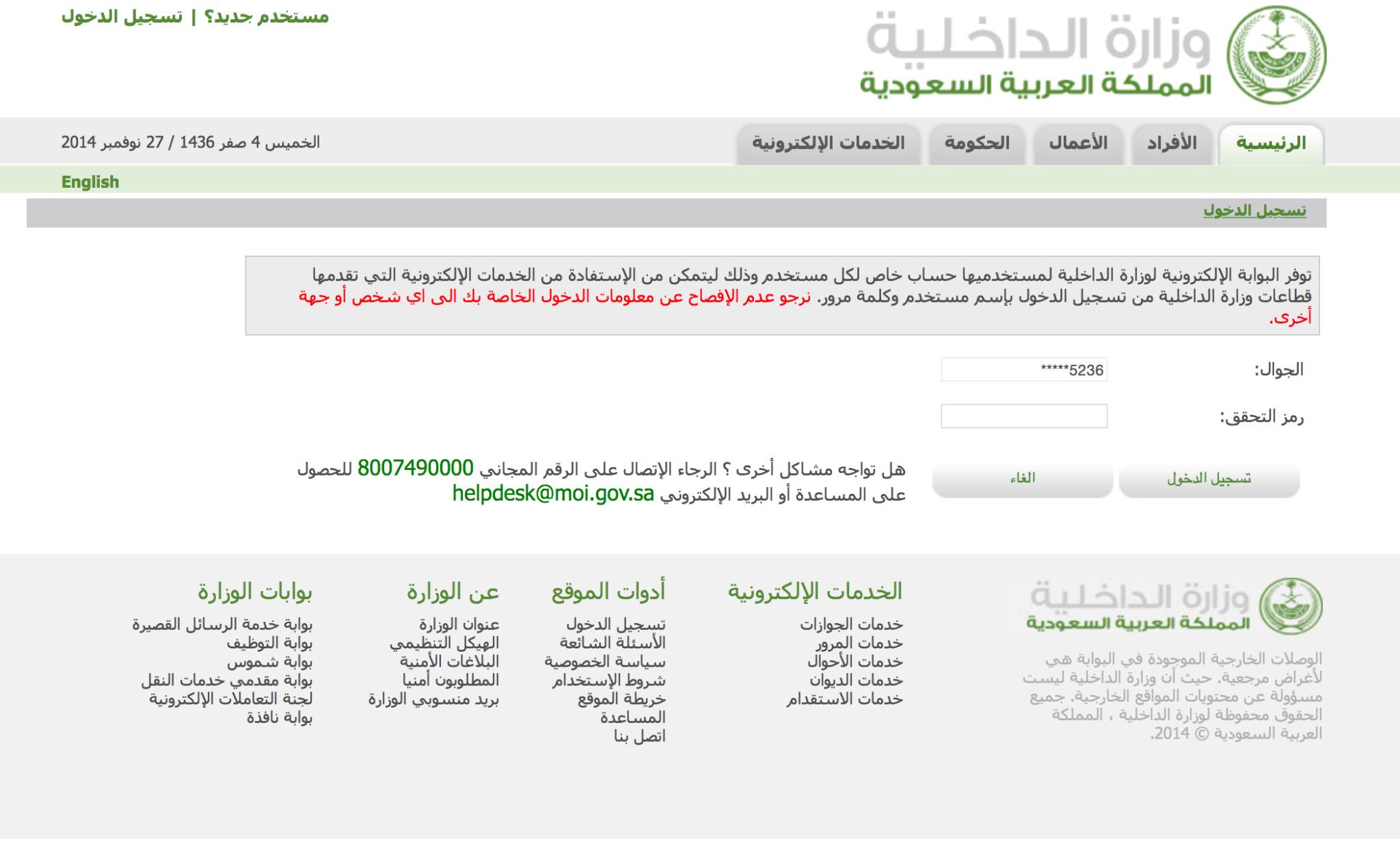Open البلاغات الأمنية link

(x=449, y=661)
